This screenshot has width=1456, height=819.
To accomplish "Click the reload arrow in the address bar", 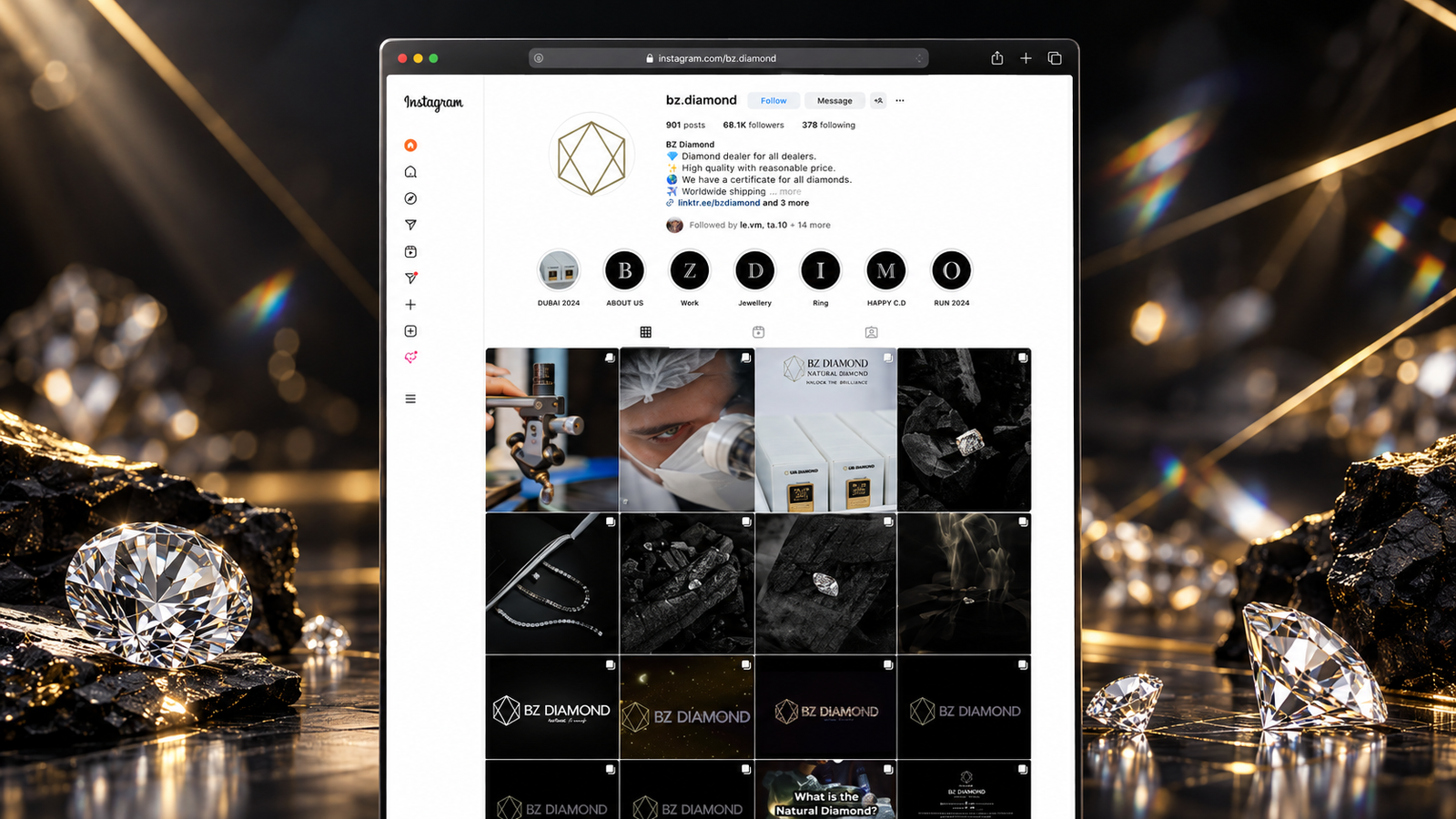I will click(918, 58).
